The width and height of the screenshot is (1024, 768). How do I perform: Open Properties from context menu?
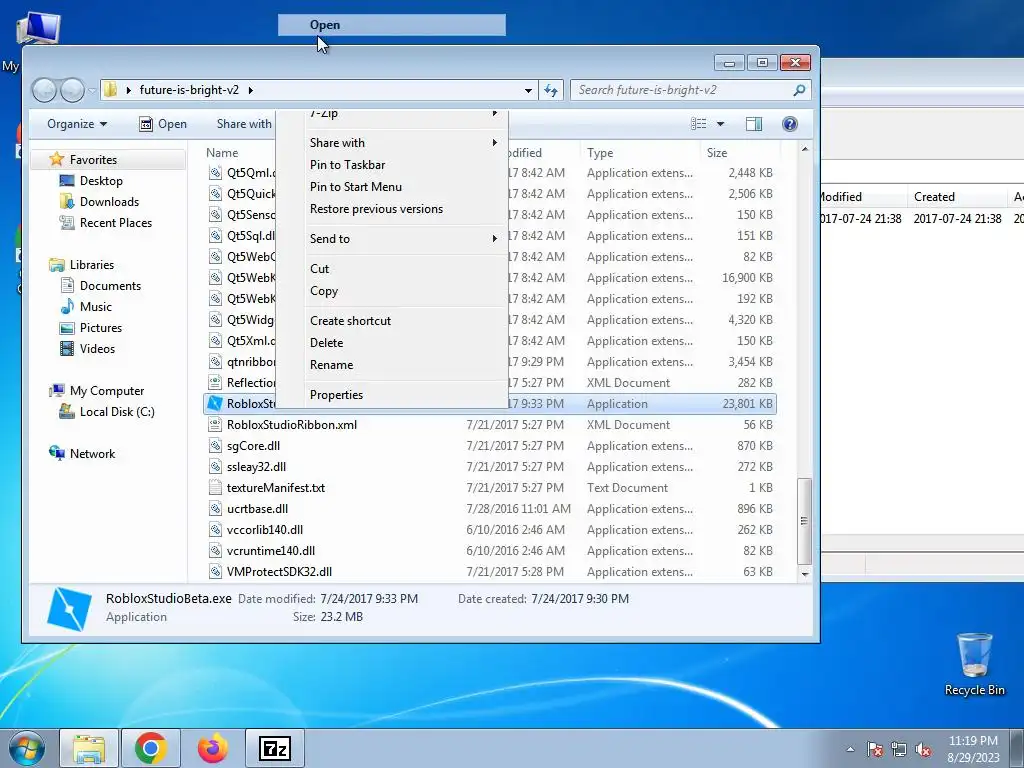405,394
